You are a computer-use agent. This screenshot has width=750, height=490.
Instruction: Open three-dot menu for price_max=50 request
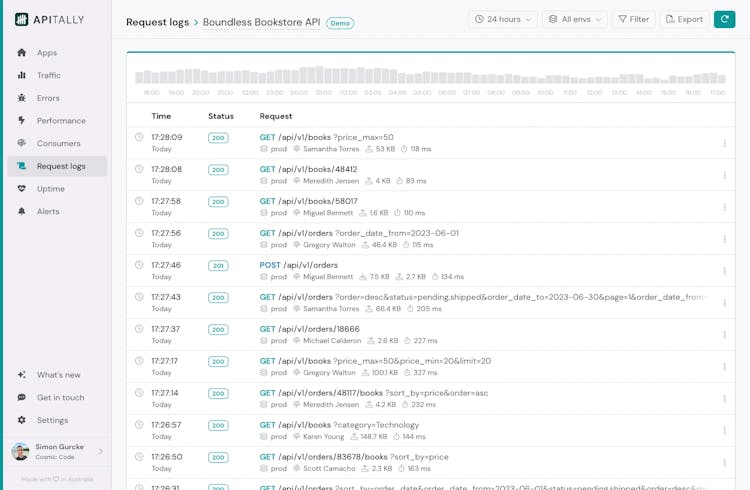click(724, 143)
